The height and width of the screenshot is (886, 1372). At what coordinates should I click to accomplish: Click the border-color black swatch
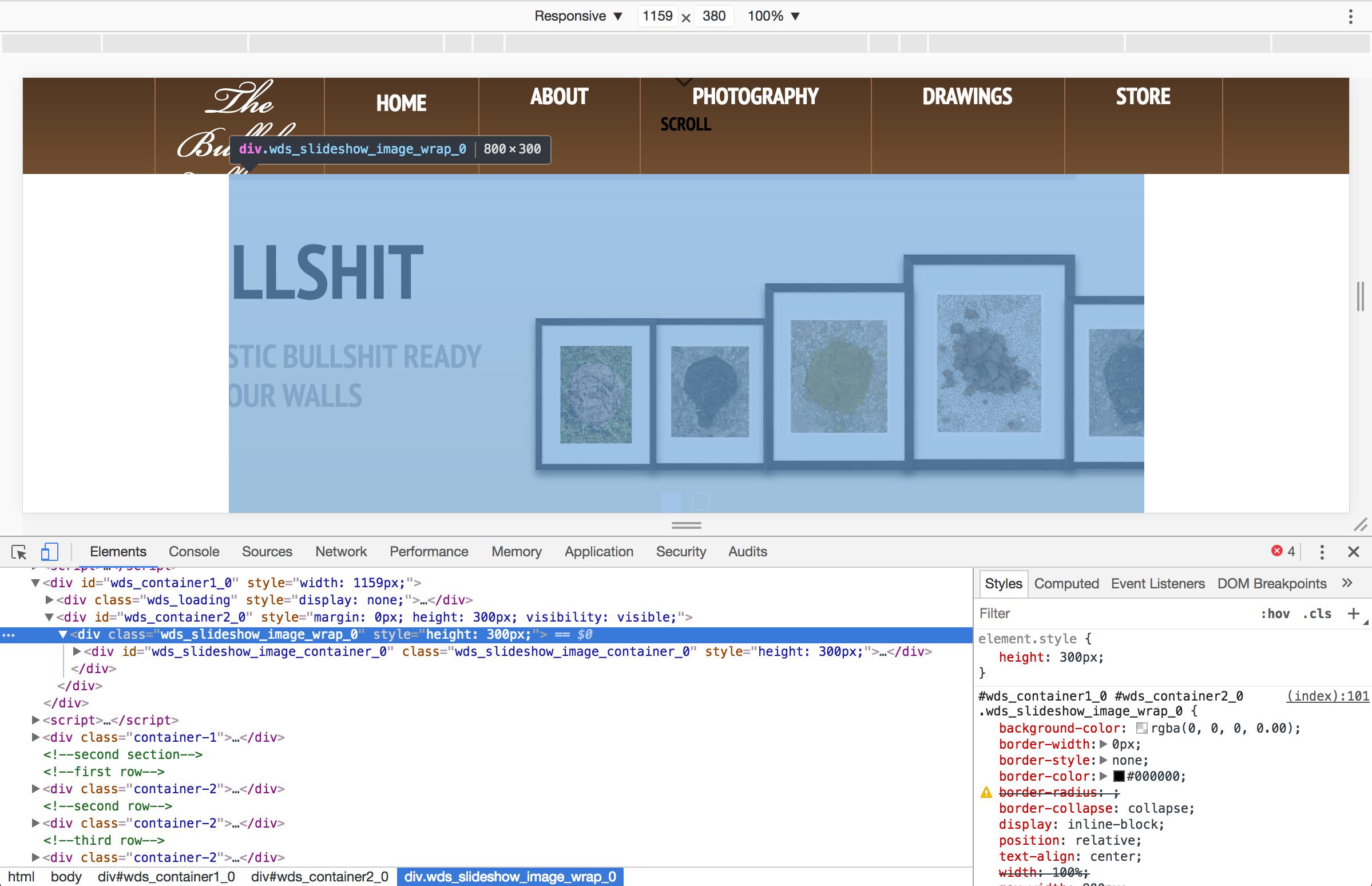[1119, 777]
